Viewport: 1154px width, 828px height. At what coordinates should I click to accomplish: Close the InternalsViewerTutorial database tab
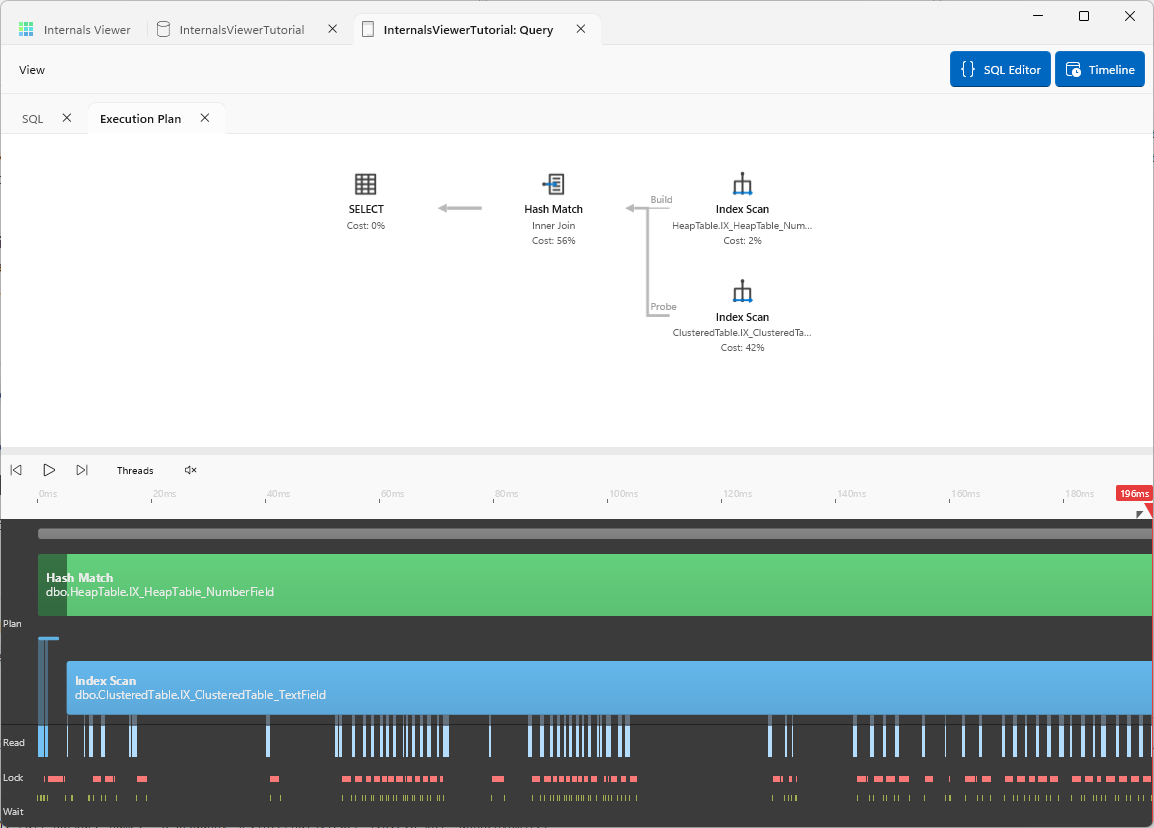coord(333,29)
